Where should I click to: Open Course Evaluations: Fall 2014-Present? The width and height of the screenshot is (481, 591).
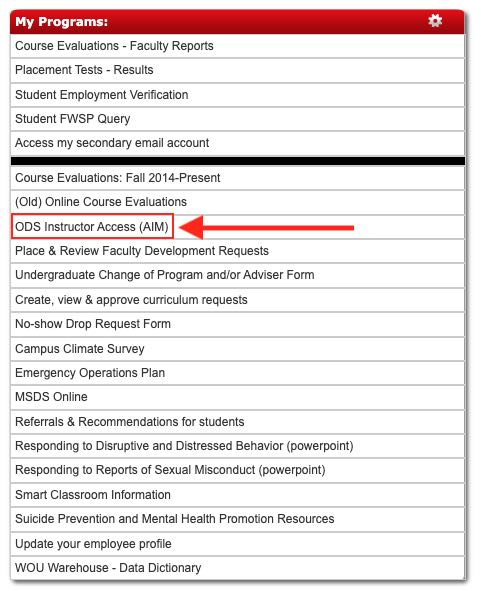click(x=118, y=178)
